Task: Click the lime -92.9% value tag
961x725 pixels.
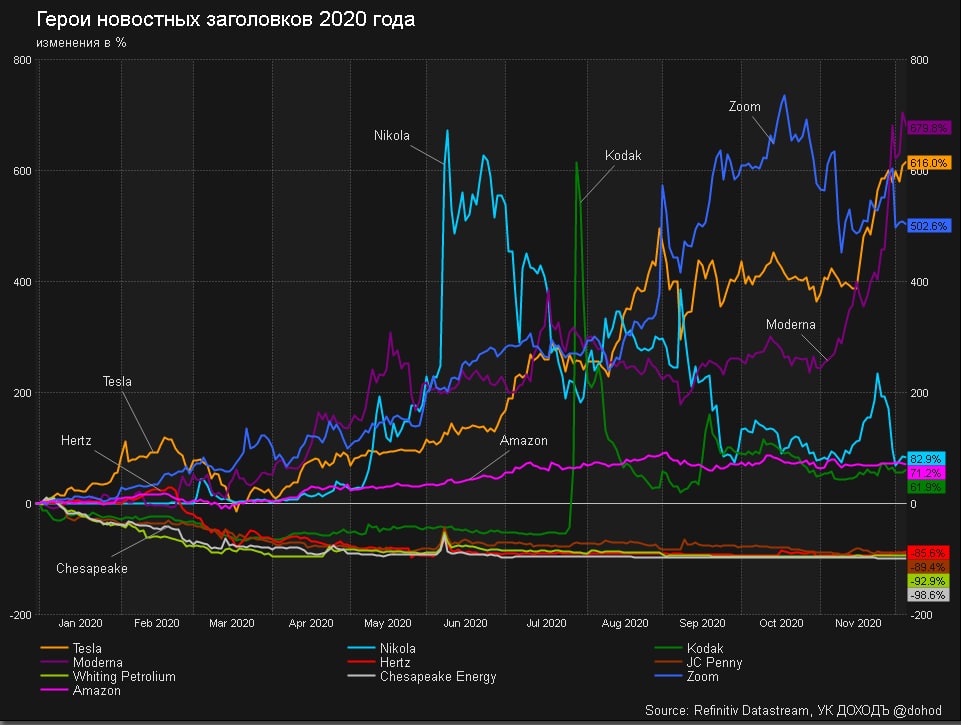Action: coord(929,581)
